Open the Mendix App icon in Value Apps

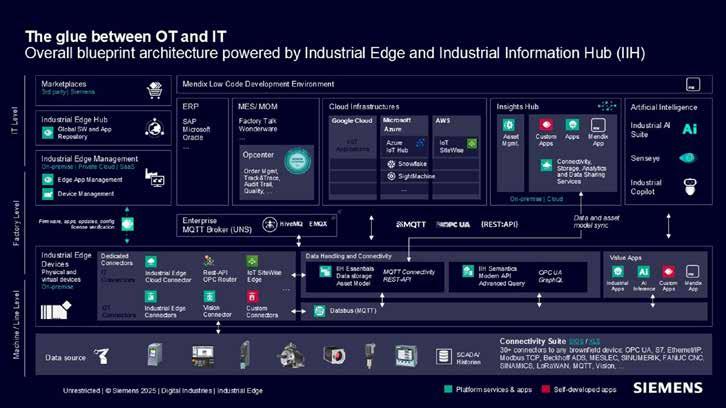click(x=692, y=272)
